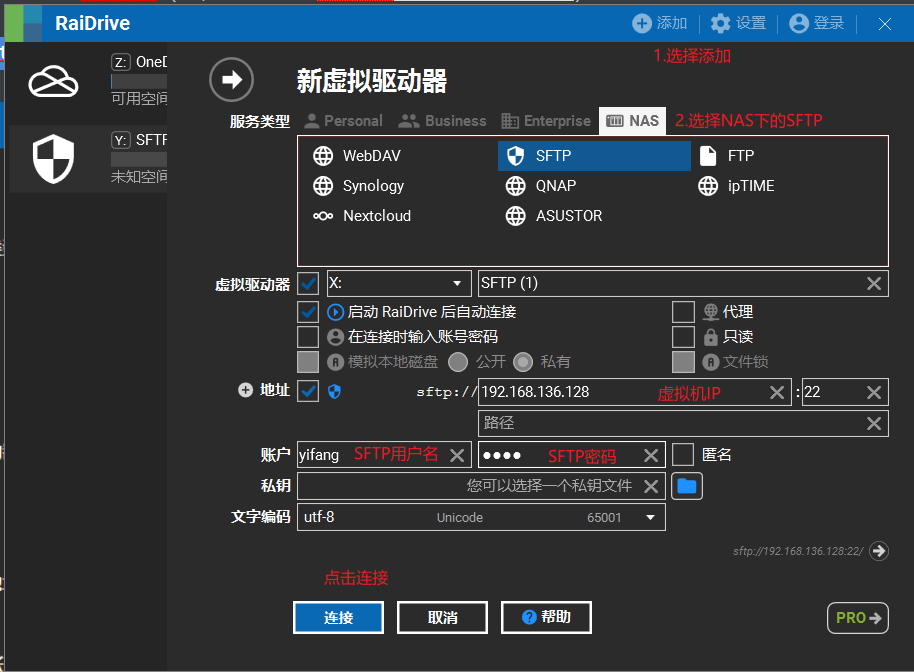Click the arrow next to sftp://192.168.136.128:22/
914x672 pixels.
(x=878, y=551)
